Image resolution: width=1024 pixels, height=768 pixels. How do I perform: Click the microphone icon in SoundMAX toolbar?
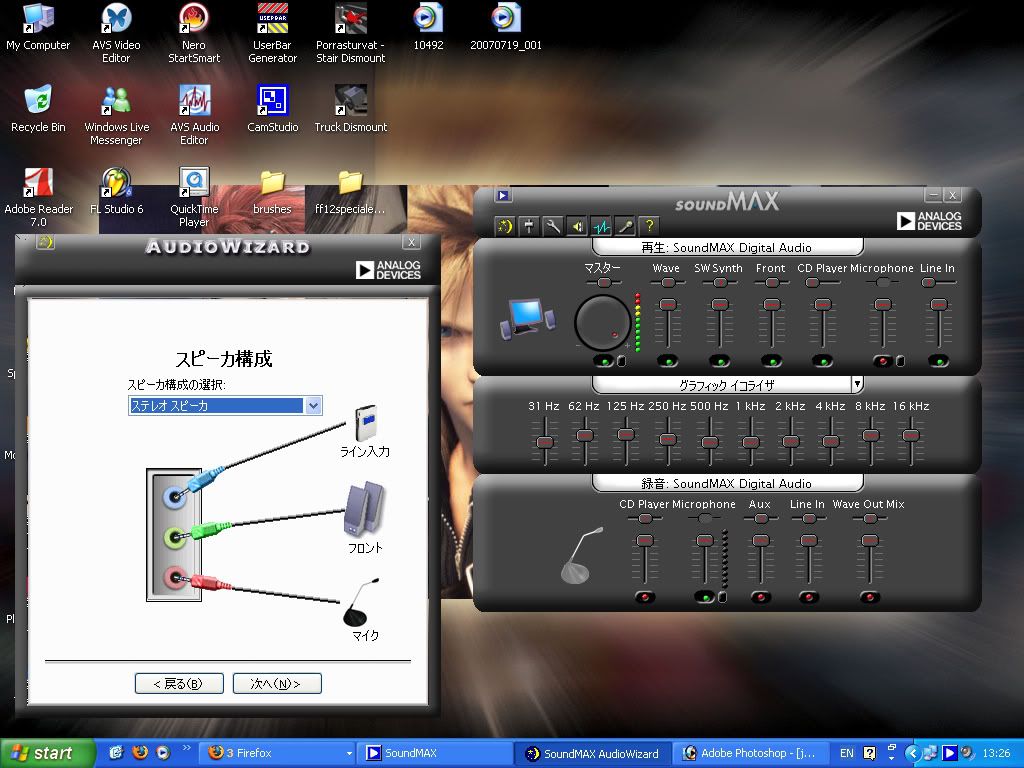pos(626,226)
